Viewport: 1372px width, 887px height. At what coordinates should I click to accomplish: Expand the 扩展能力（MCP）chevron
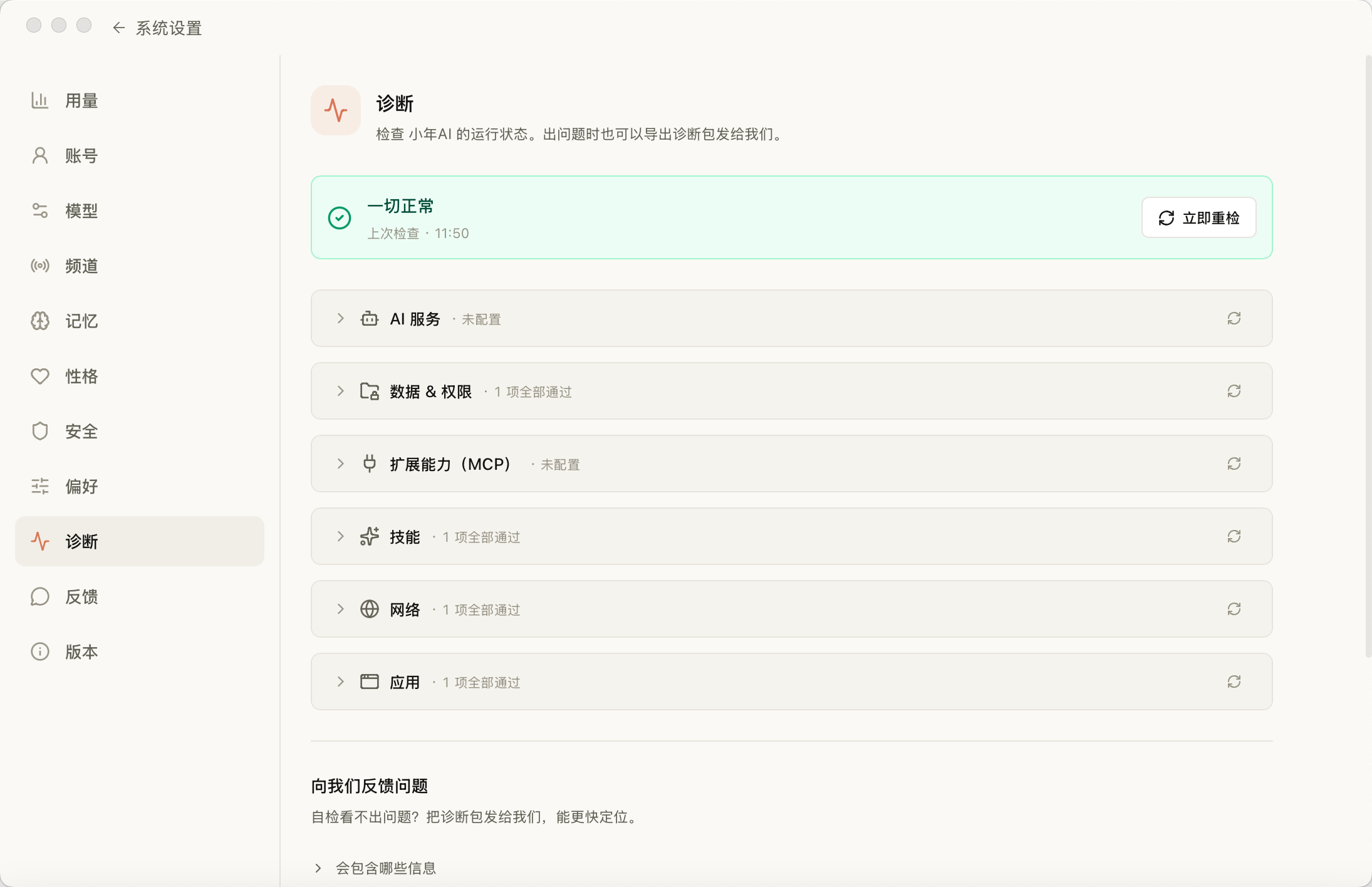click(341, 464)
